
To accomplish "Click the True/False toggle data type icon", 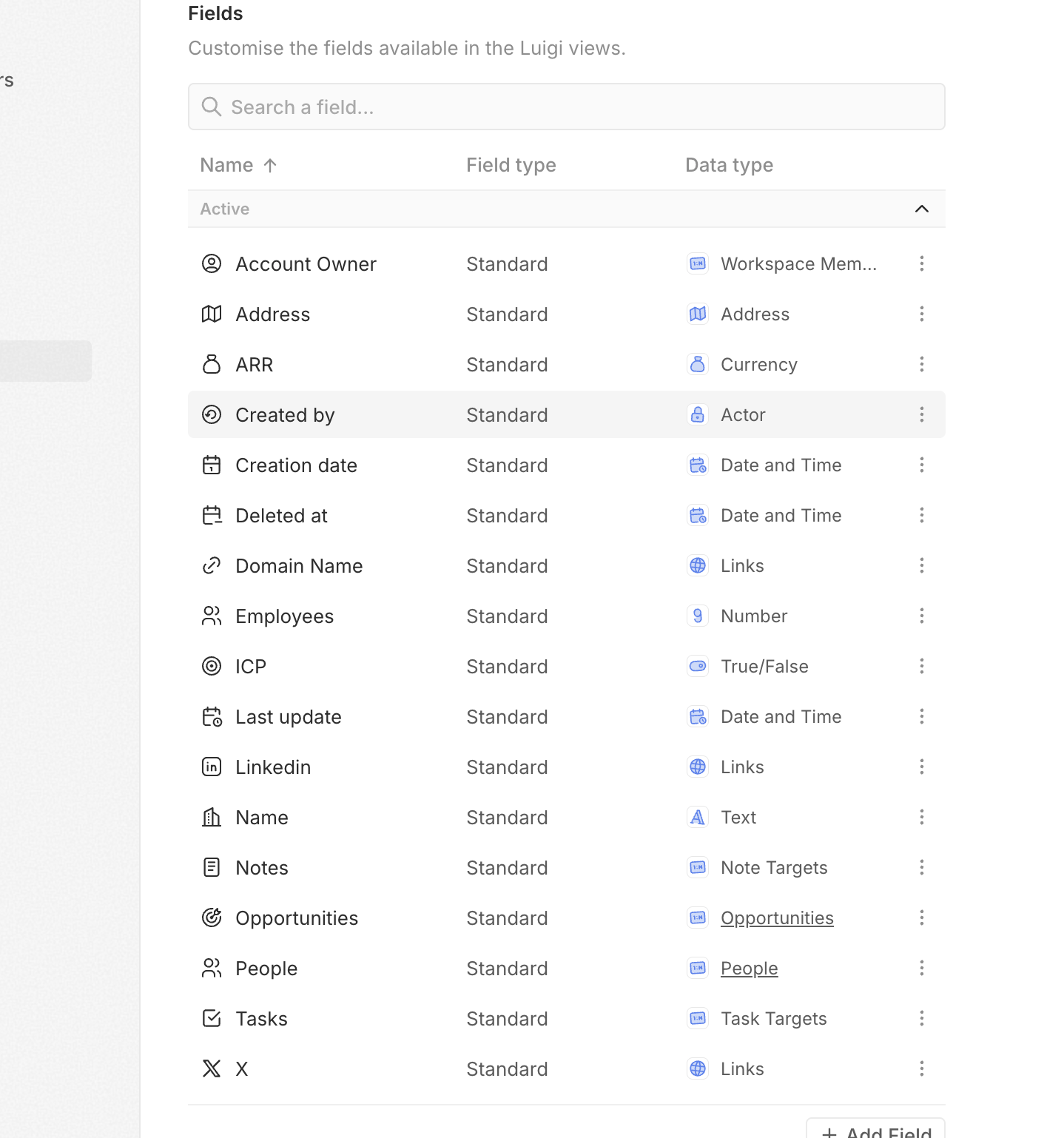I will 698,666.
